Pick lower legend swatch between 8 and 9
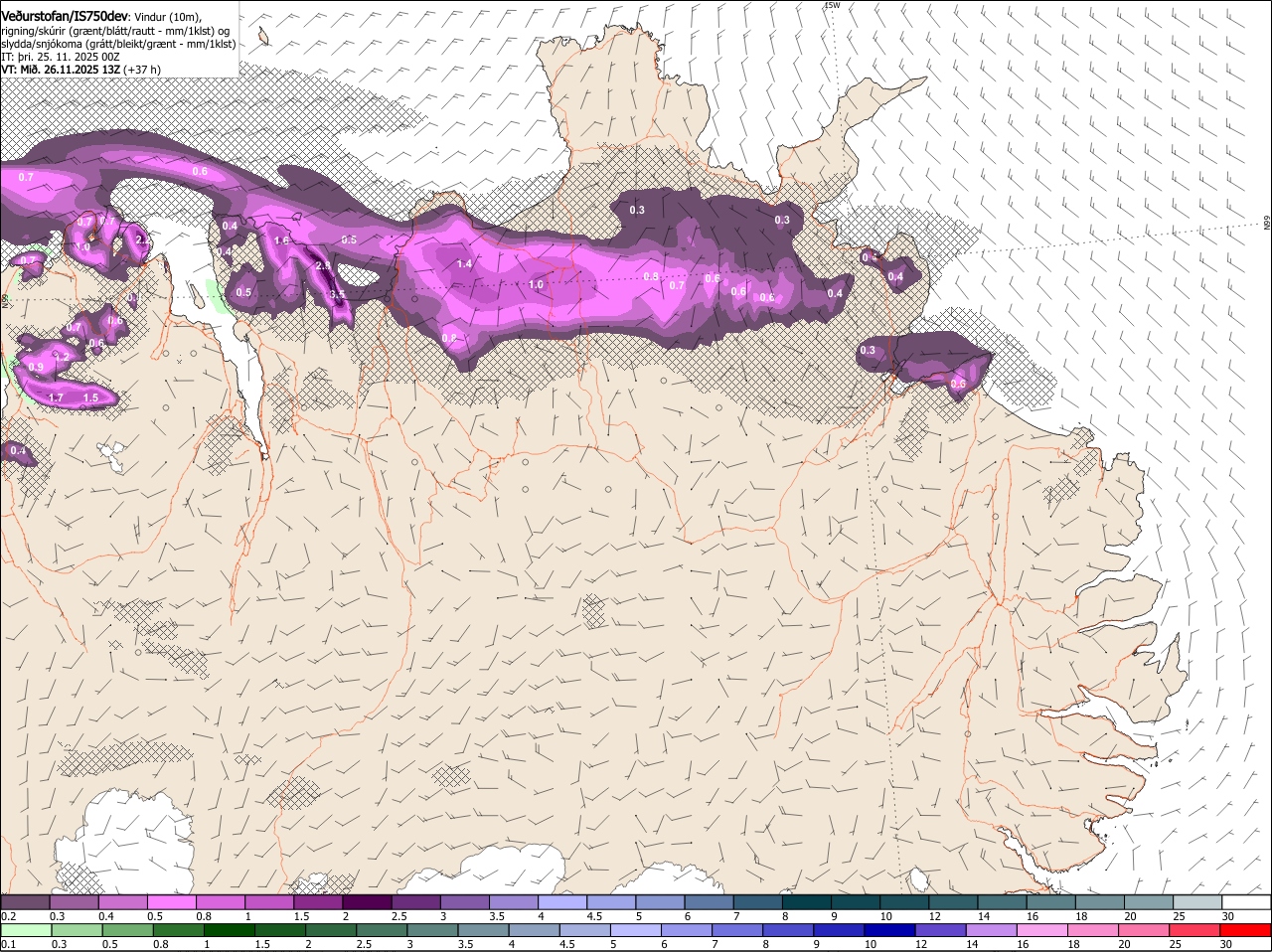The image size is (1272, 952). point(787,930)
